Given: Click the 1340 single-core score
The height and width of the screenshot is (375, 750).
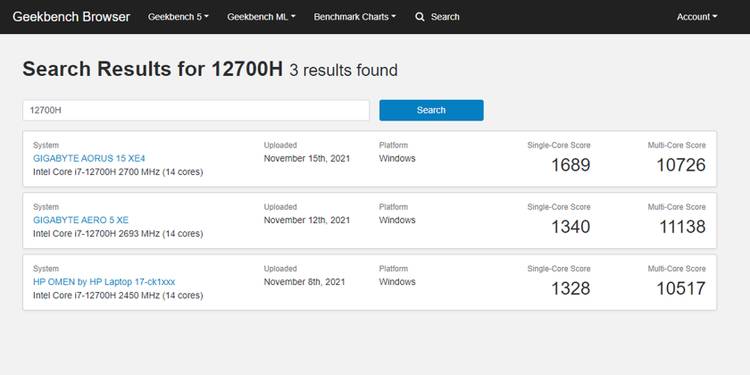Looking at the screenshot, I should tap(571, 227).
